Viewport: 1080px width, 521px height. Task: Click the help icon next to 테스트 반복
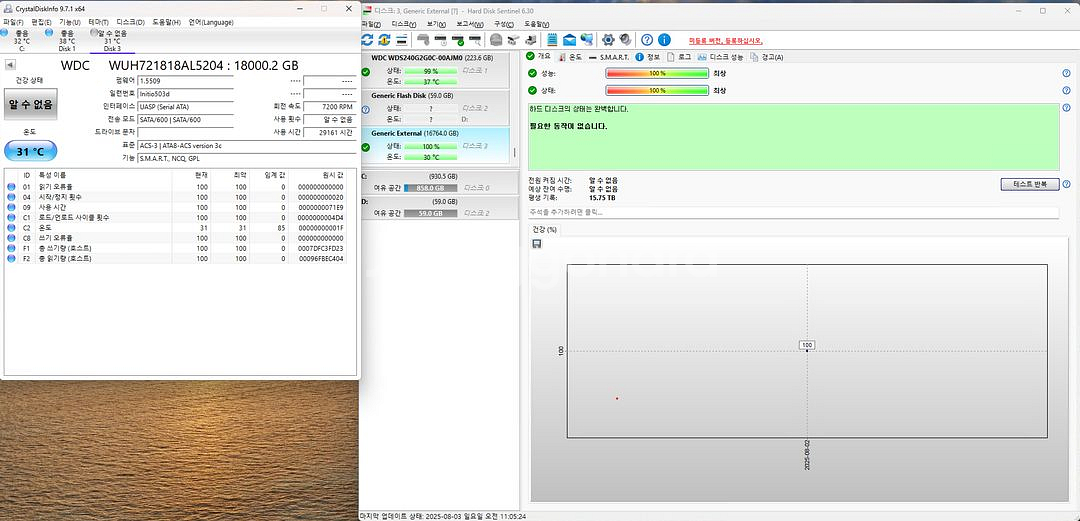tap(1066, 184)
